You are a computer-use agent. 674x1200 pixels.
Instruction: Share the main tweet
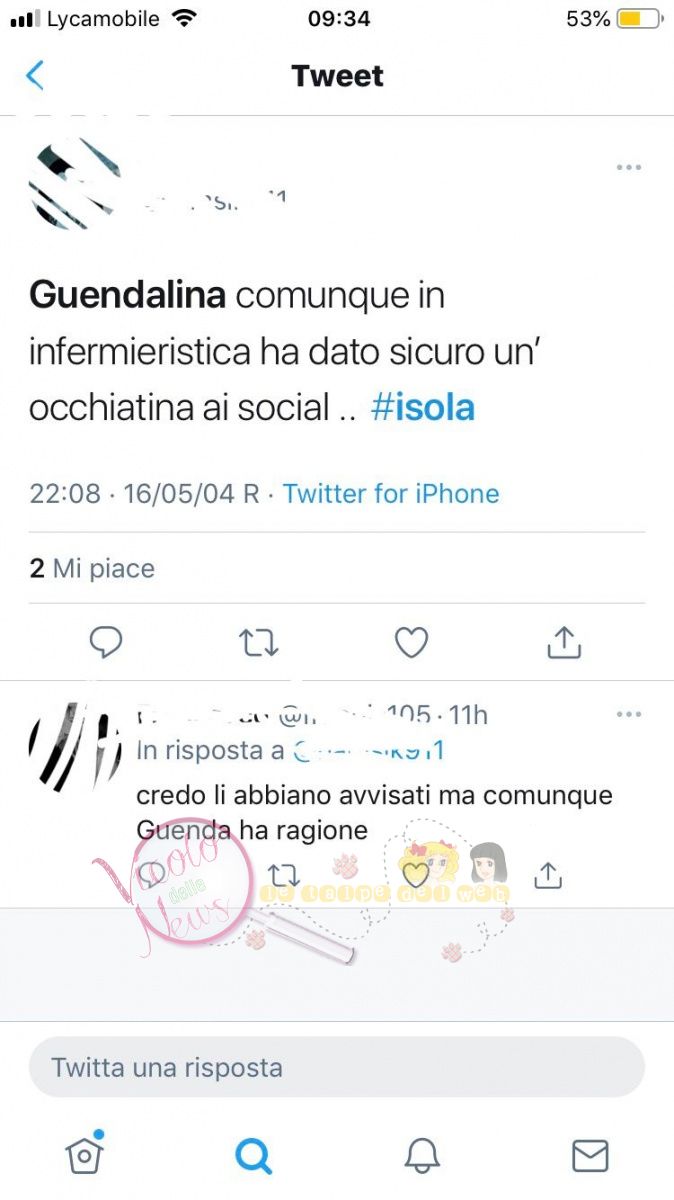[564, 643]
